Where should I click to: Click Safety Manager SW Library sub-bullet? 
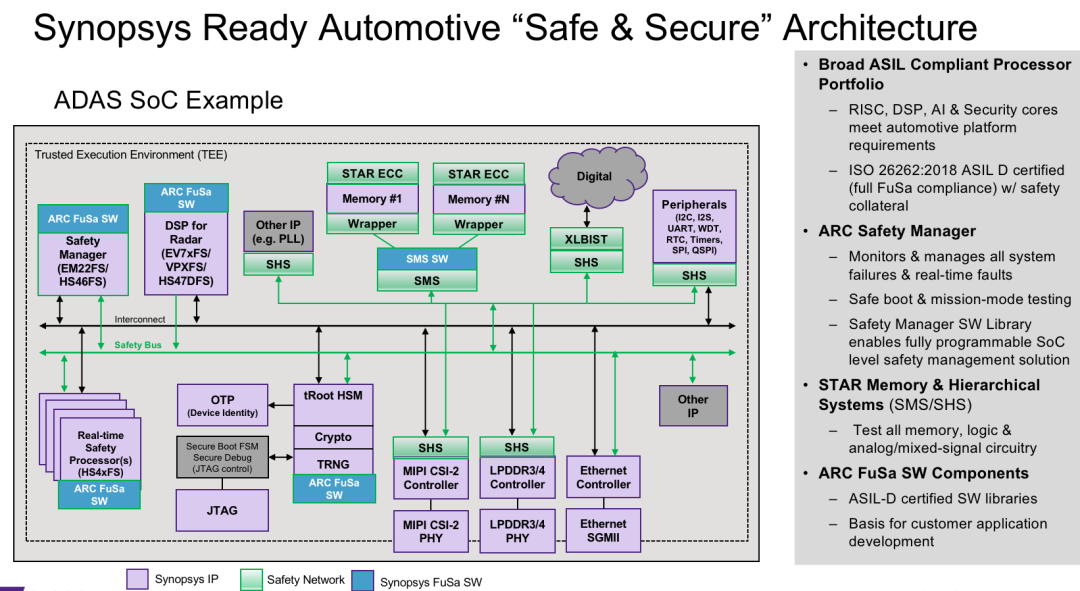point(959,342)
